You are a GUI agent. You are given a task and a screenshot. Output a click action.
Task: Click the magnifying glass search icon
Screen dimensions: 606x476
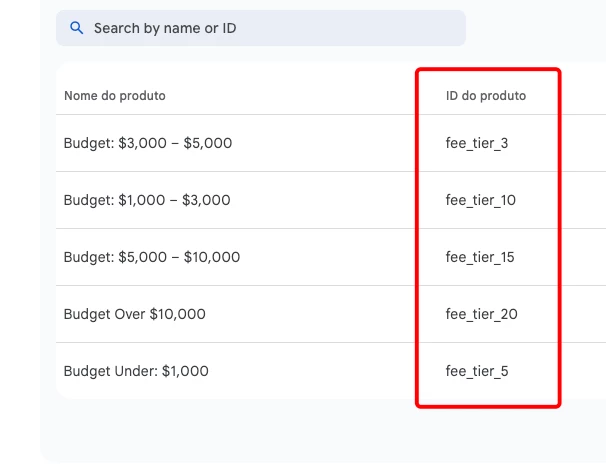[x=76, y=28]
